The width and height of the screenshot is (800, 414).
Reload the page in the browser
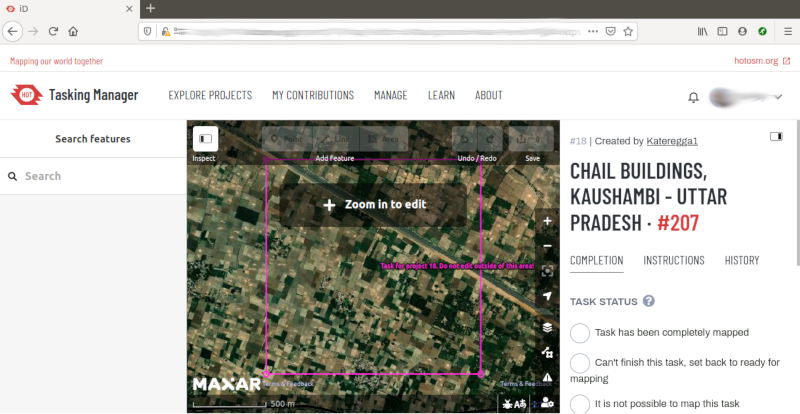tap(53, 31)
